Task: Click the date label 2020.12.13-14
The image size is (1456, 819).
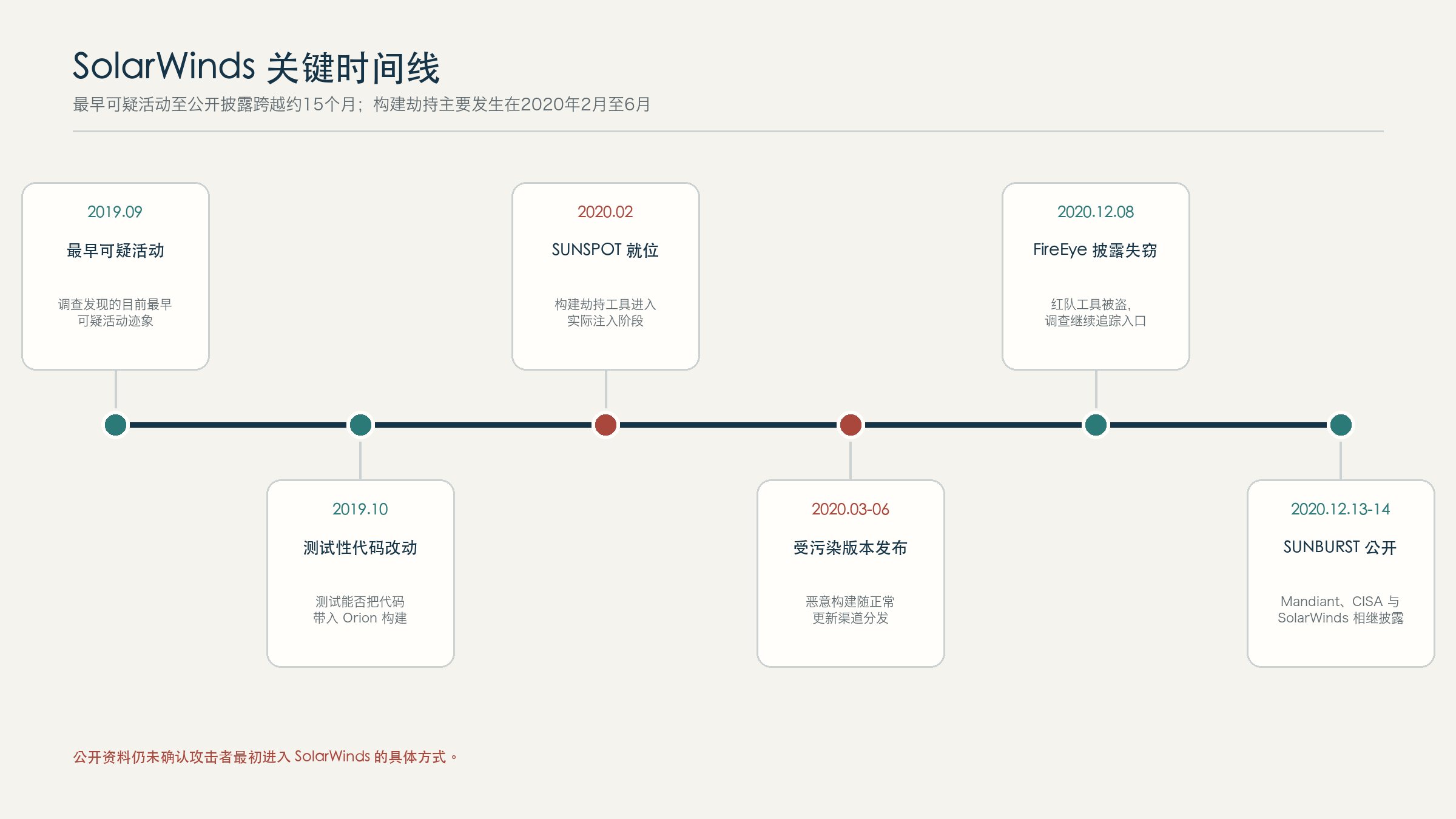Action: click(x=1341, y=509)
